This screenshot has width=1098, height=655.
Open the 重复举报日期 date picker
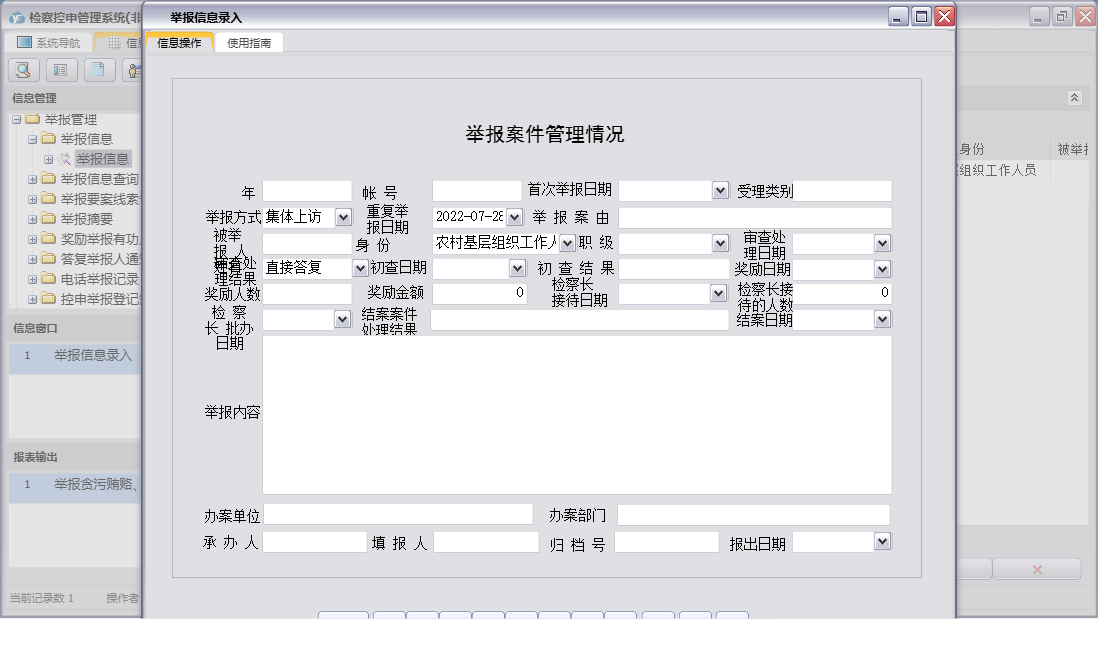[x=512, y=216]
